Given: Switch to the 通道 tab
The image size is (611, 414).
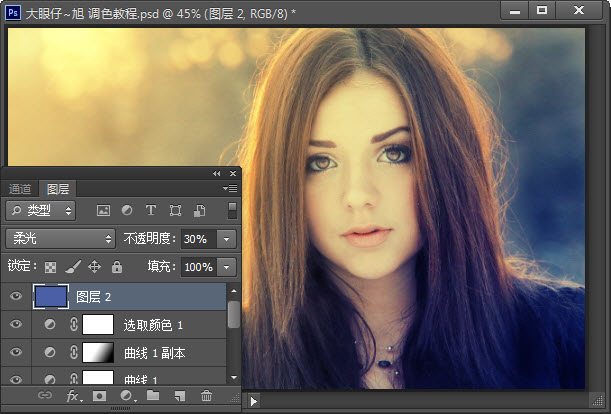Looking at the screenshot, I should click(x=20, y=189).
